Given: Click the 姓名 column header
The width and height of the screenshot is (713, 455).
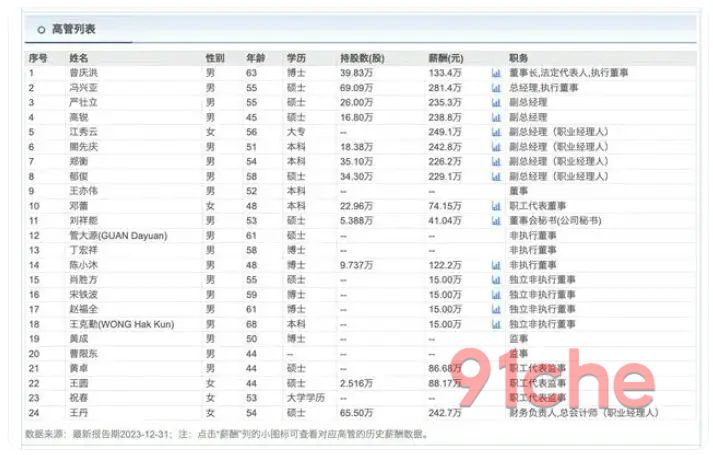Looking at the screenshot, I should point(78,59).
